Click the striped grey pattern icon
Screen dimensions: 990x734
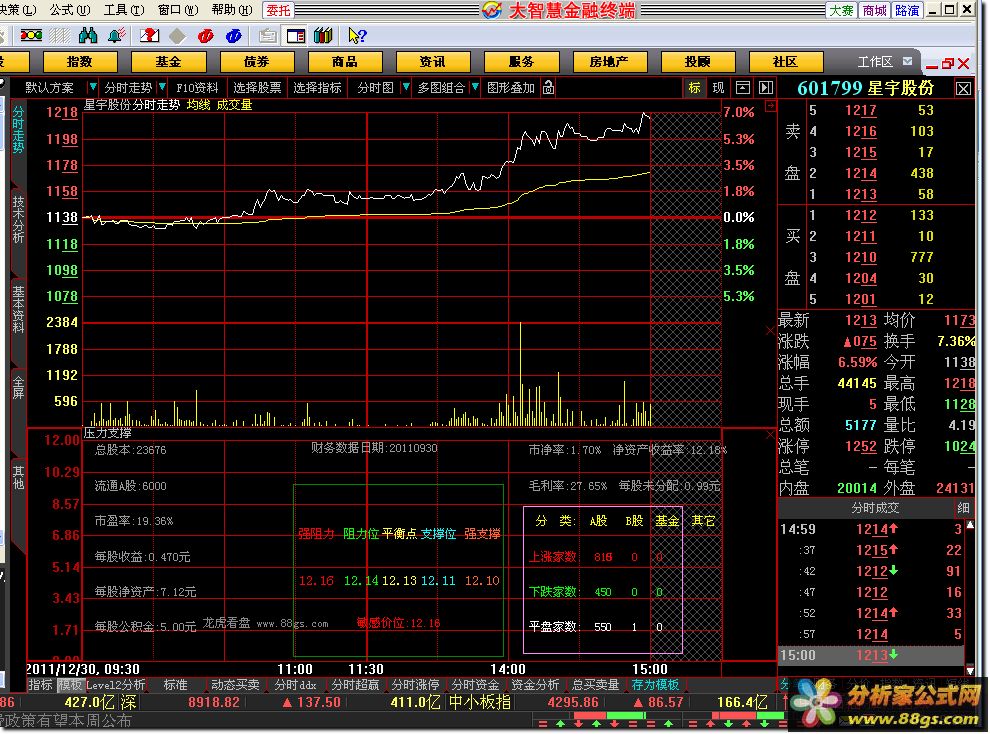point(59,36)
